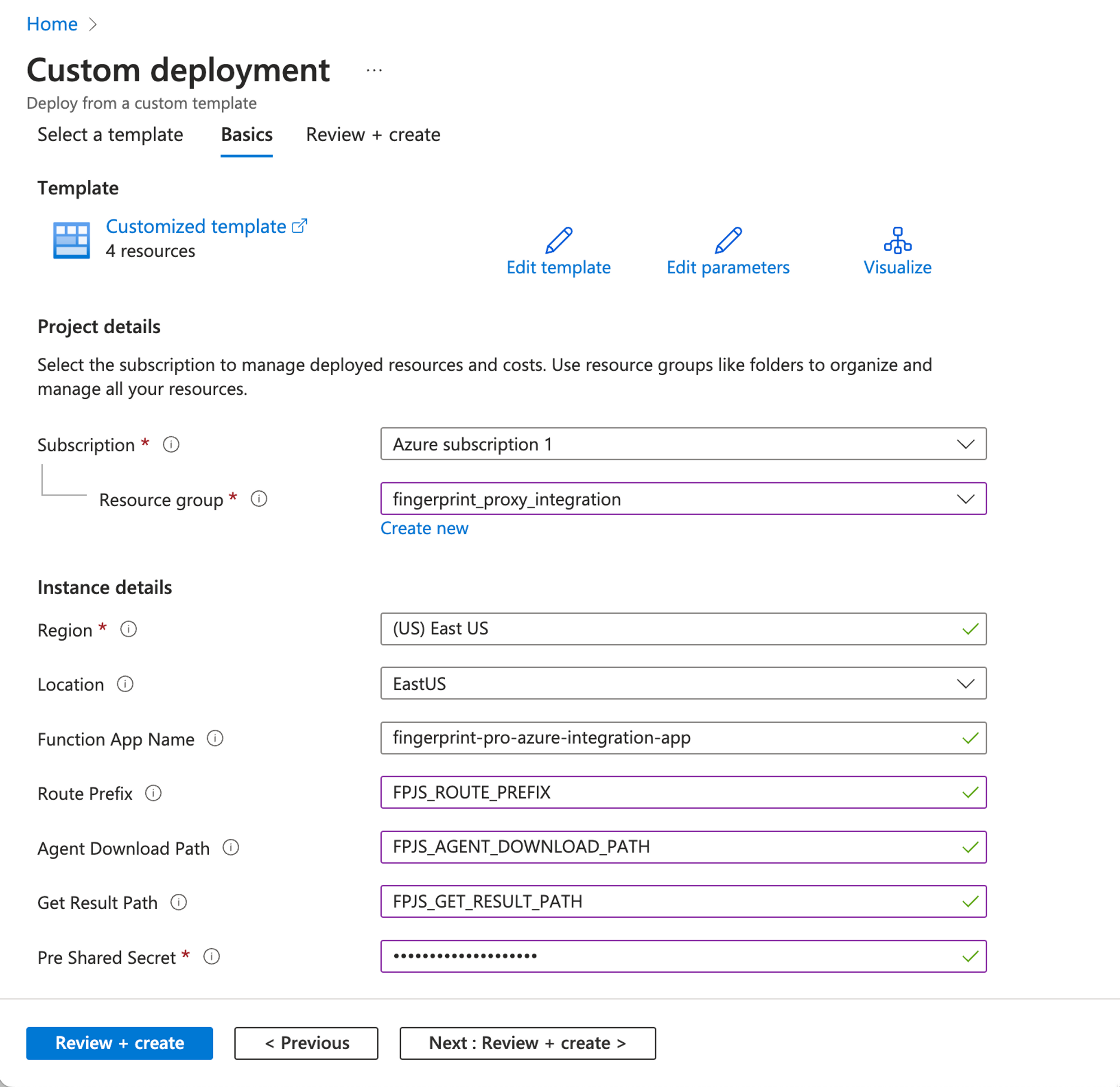Click the Route Prefix info icon
Viewport: 1120px width, 1087px height.
point(153,792)
